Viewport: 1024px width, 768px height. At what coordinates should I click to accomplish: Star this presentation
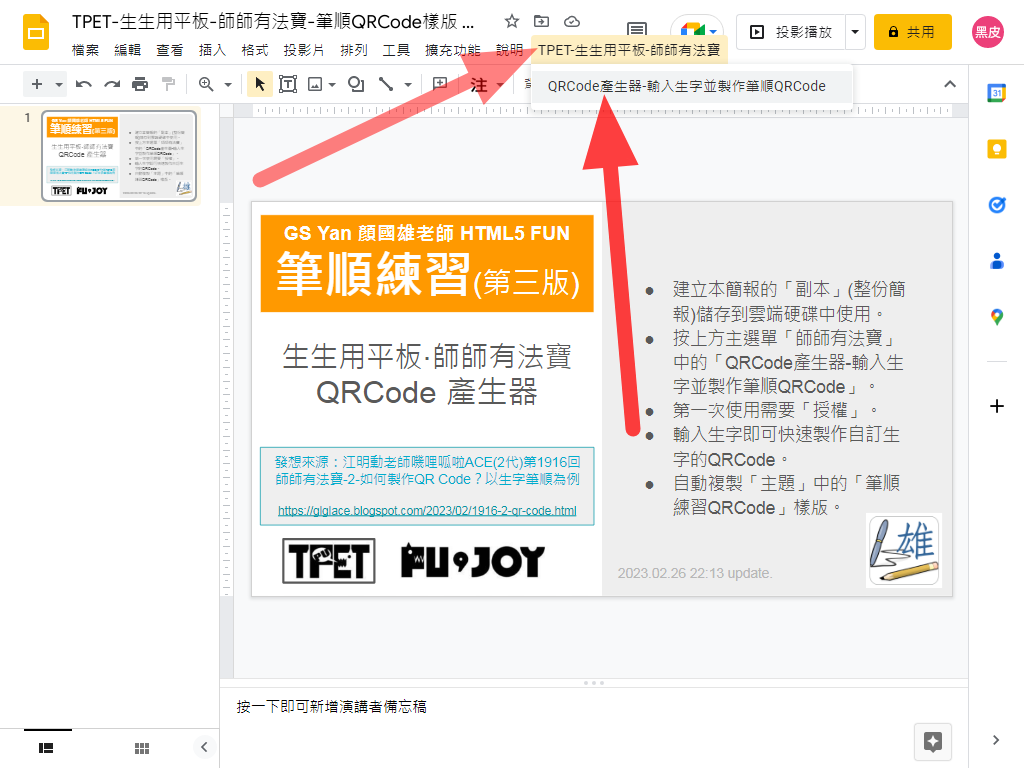[511, 22]
